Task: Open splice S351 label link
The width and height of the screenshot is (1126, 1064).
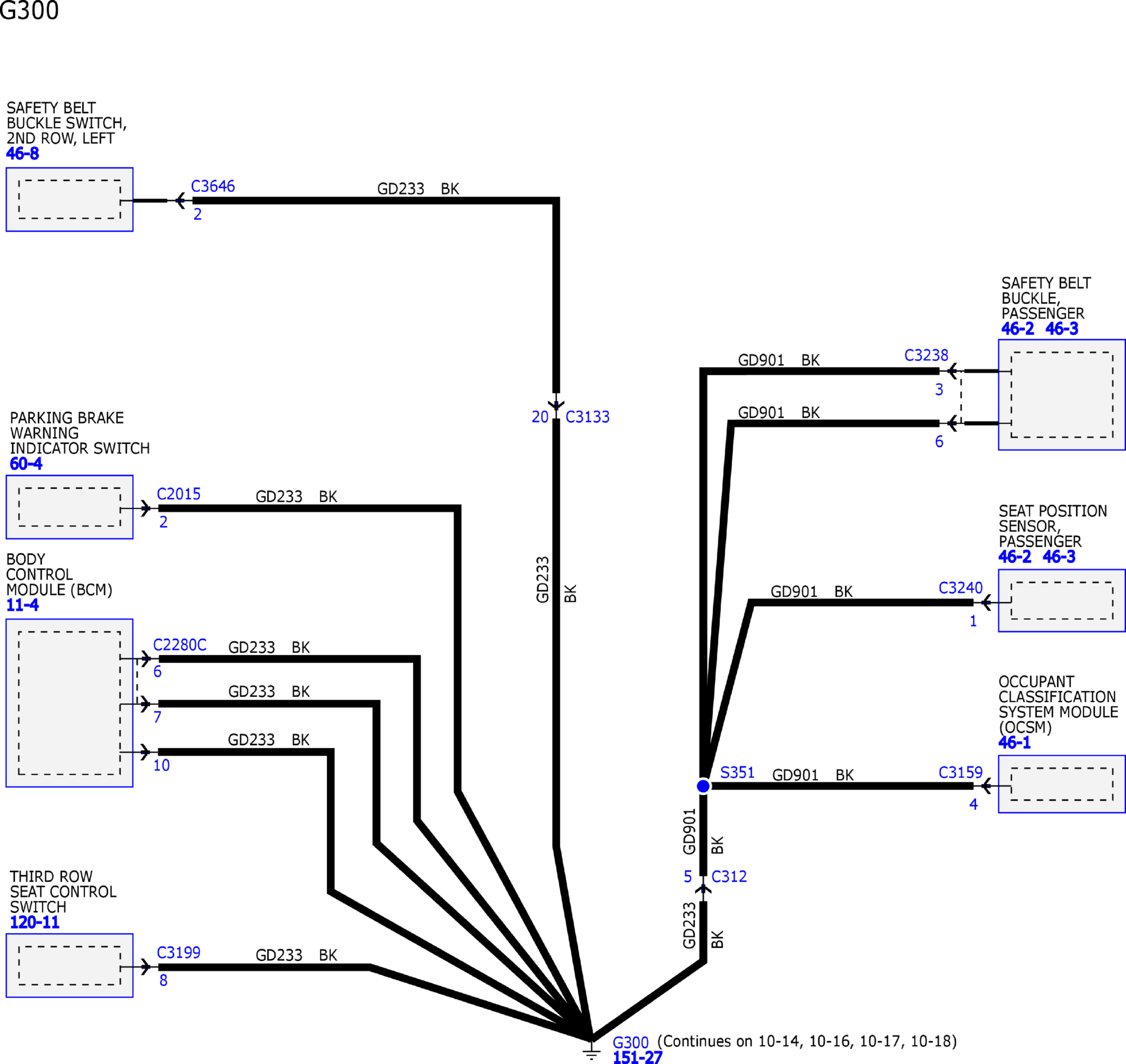Action: 737,773
